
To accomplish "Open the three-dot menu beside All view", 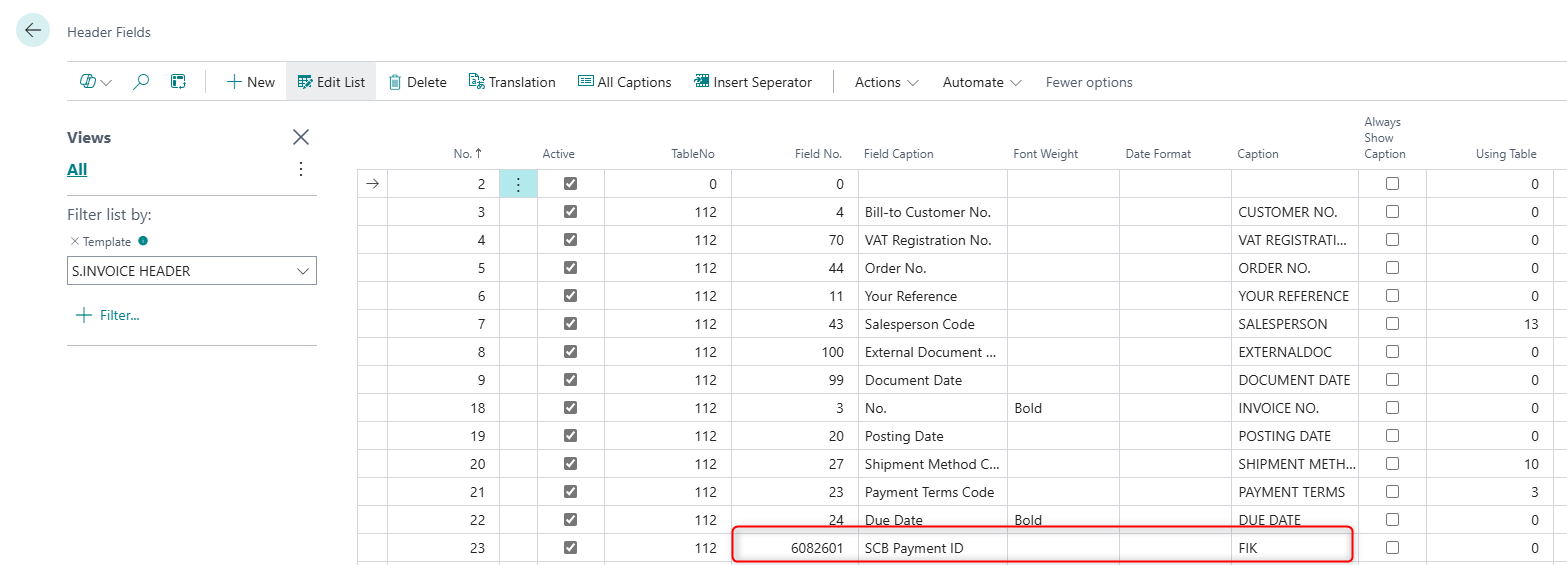I will click(301, 169).
